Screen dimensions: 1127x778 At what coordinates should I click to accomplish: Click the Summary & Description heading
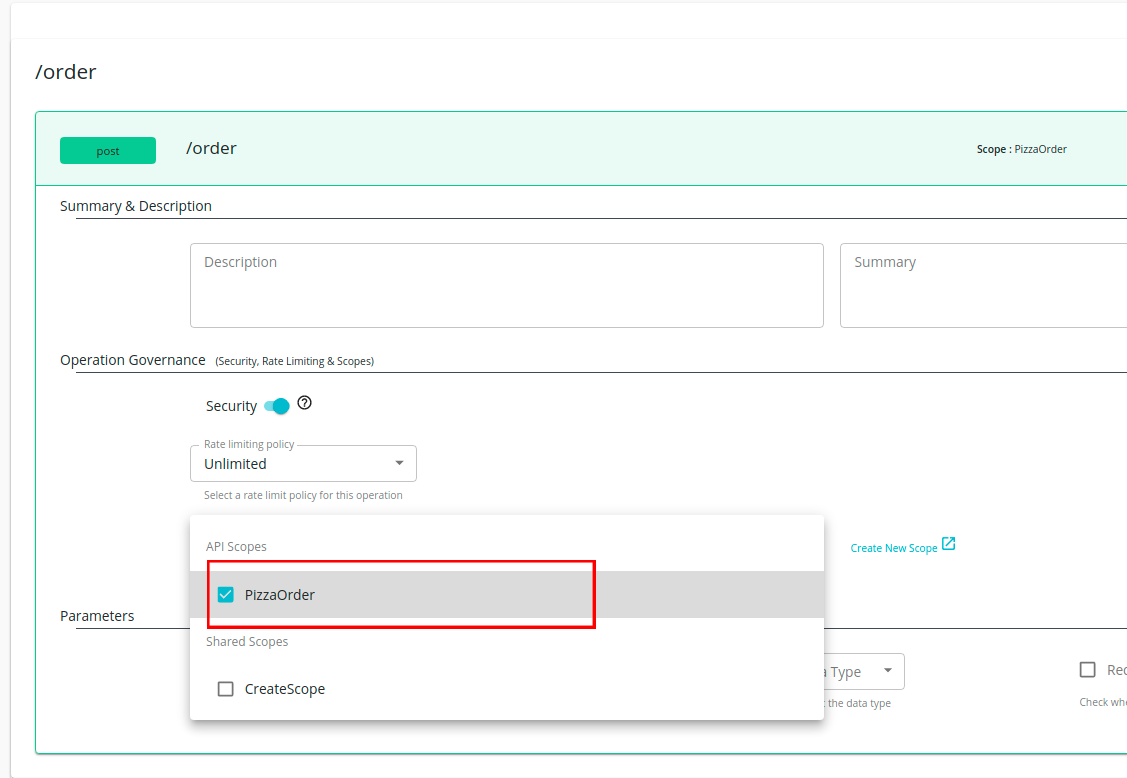[135, 206]
